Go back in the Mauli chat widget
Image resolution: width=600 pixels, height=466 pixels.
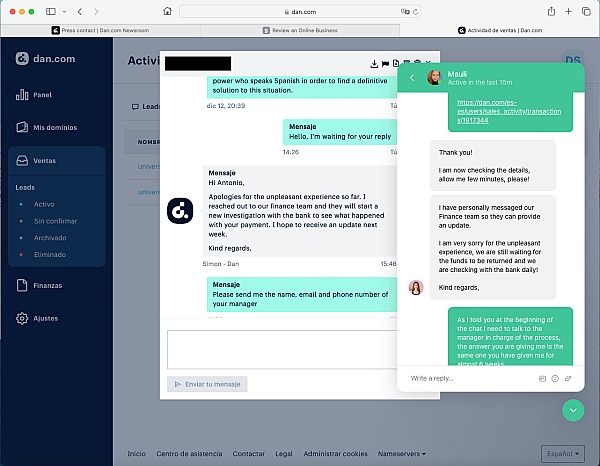coord(412,78)
